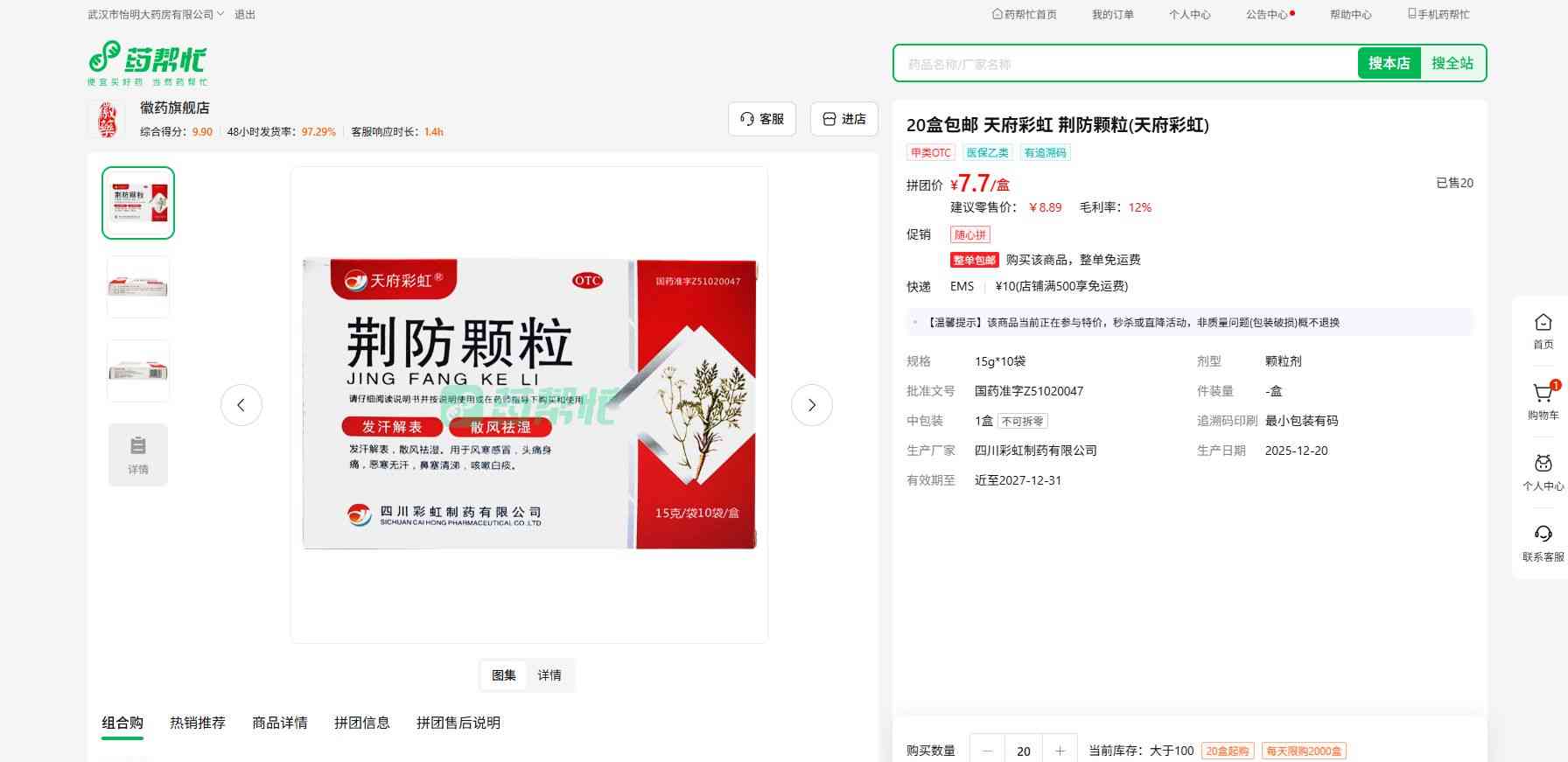Focus the product name search field
1568x762 pixels.
click(1124, 64)
